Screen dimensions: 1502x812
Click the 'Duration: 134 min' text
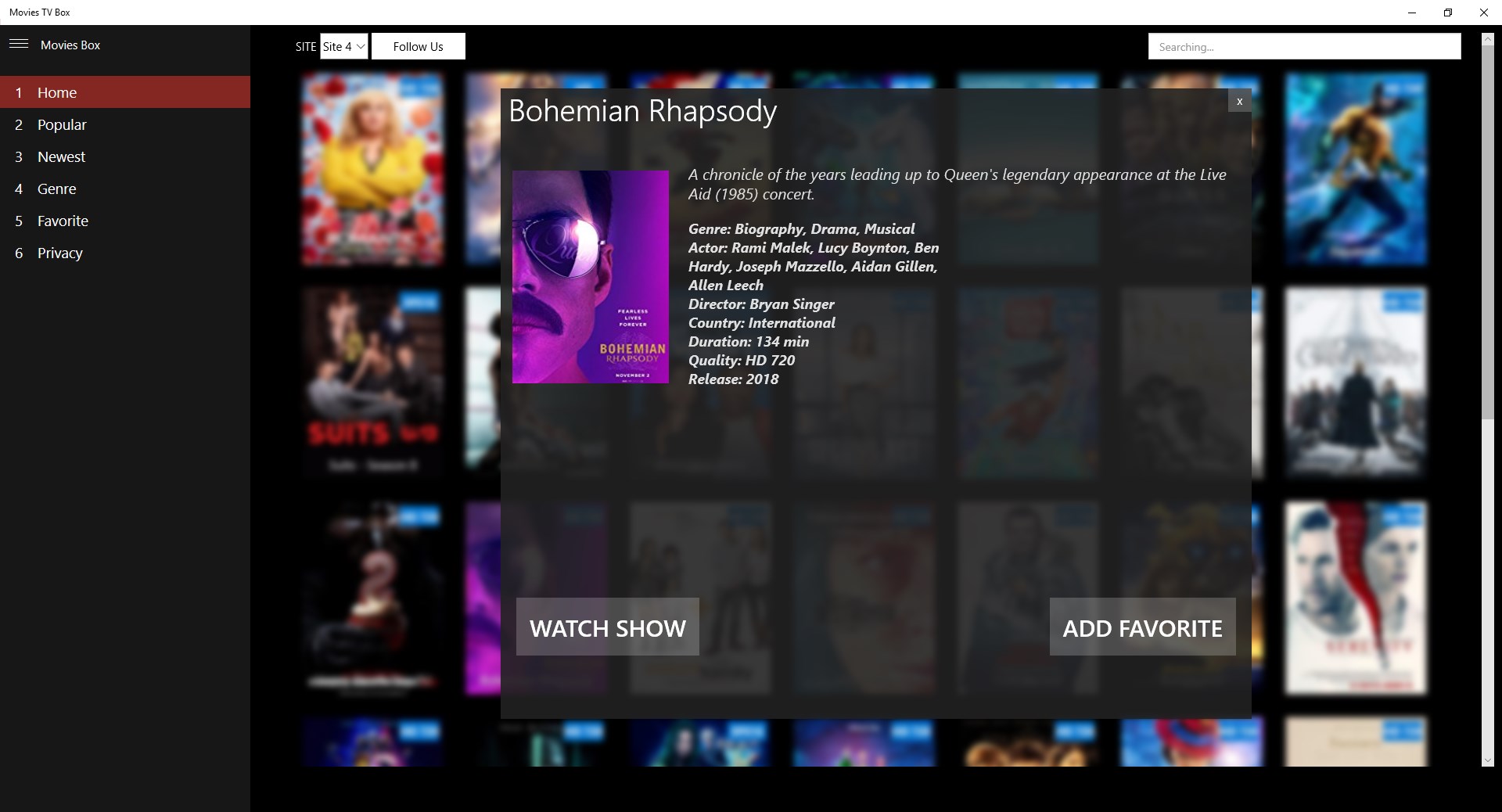pos(749,342)
